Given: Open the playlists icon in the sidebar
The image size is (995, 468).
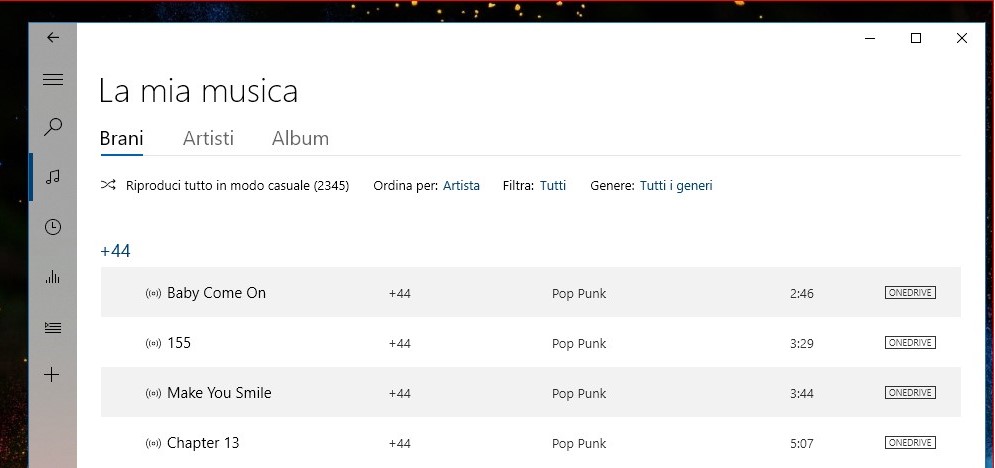Looking at the screenshot, I should click(53, 327).
